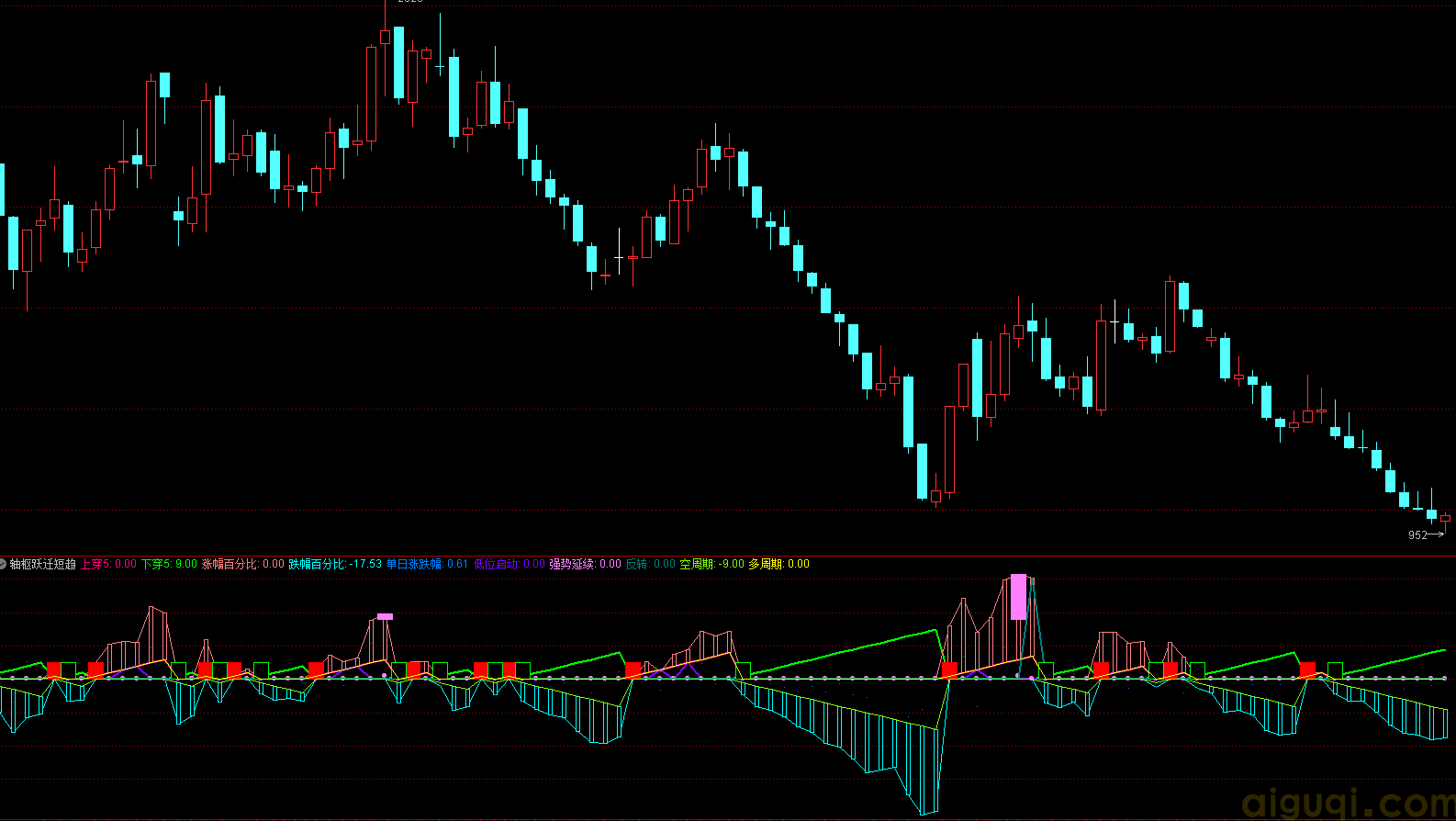Select the 上穿5 indicator value label
The height and width of the screenshot is (821, 1456).
[108, 564]
